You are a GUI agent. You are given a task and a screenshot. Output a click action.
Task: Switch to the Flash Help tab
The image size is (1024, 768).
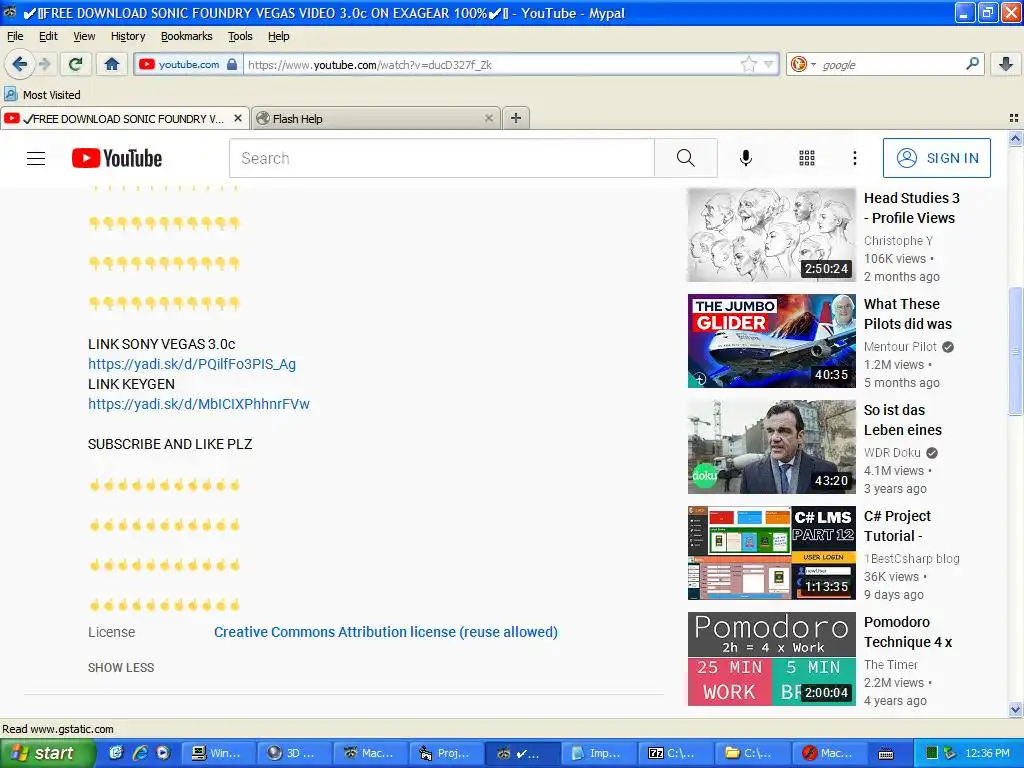[x=376, y=118]
